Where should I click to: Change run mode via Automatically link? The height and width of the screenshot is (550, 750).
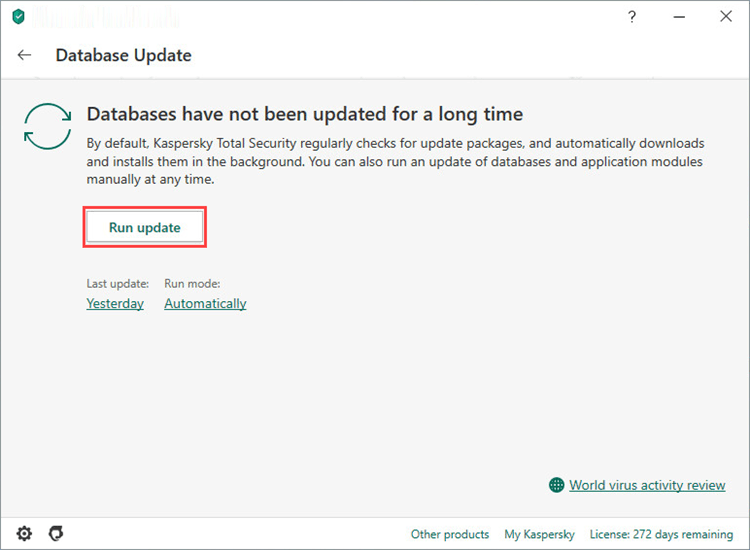tap(205, 303)
